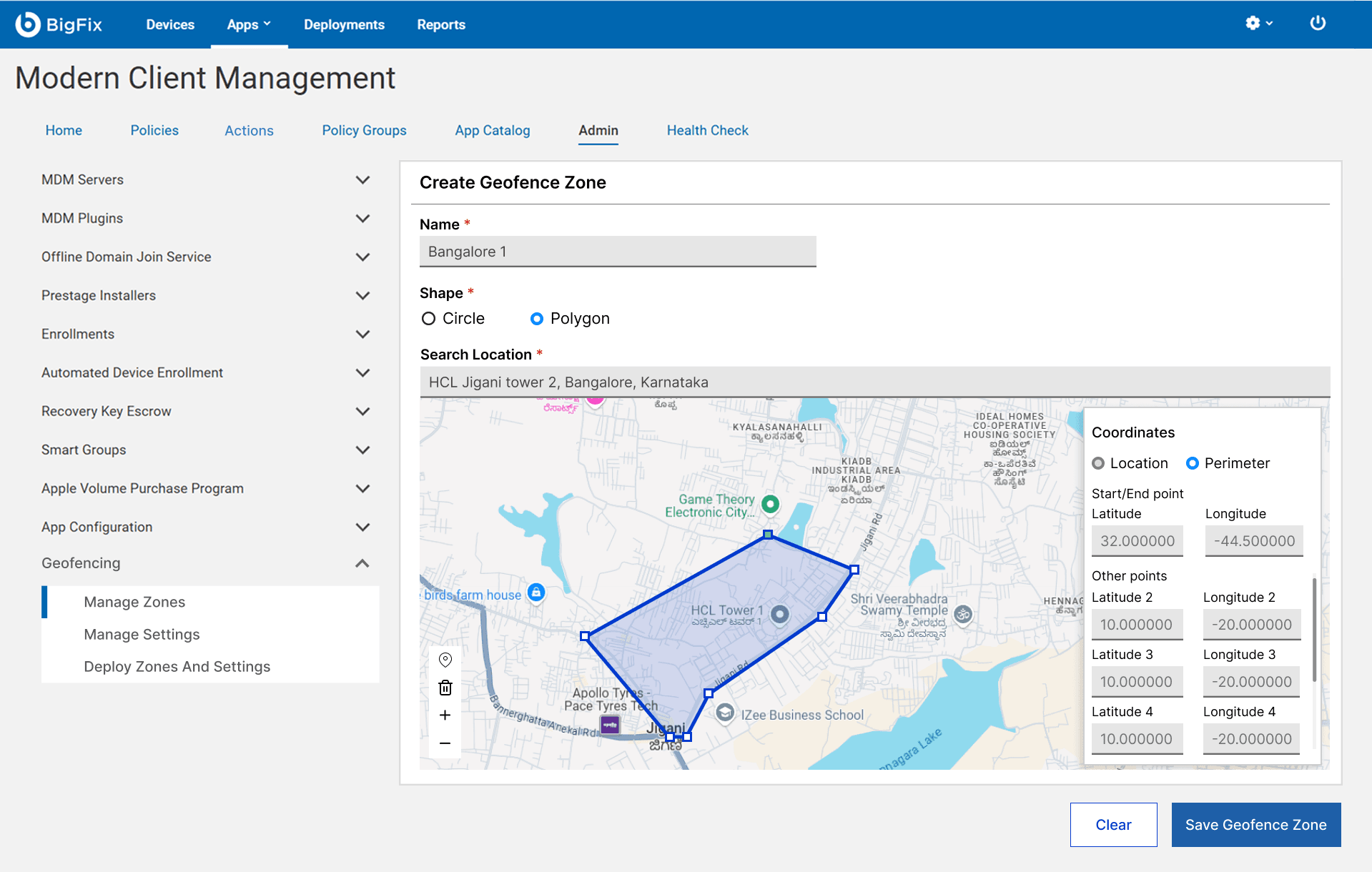Switch to the Policy Groups tab
This screenshot has height=872, width=1372.
[x=364, y=130]
